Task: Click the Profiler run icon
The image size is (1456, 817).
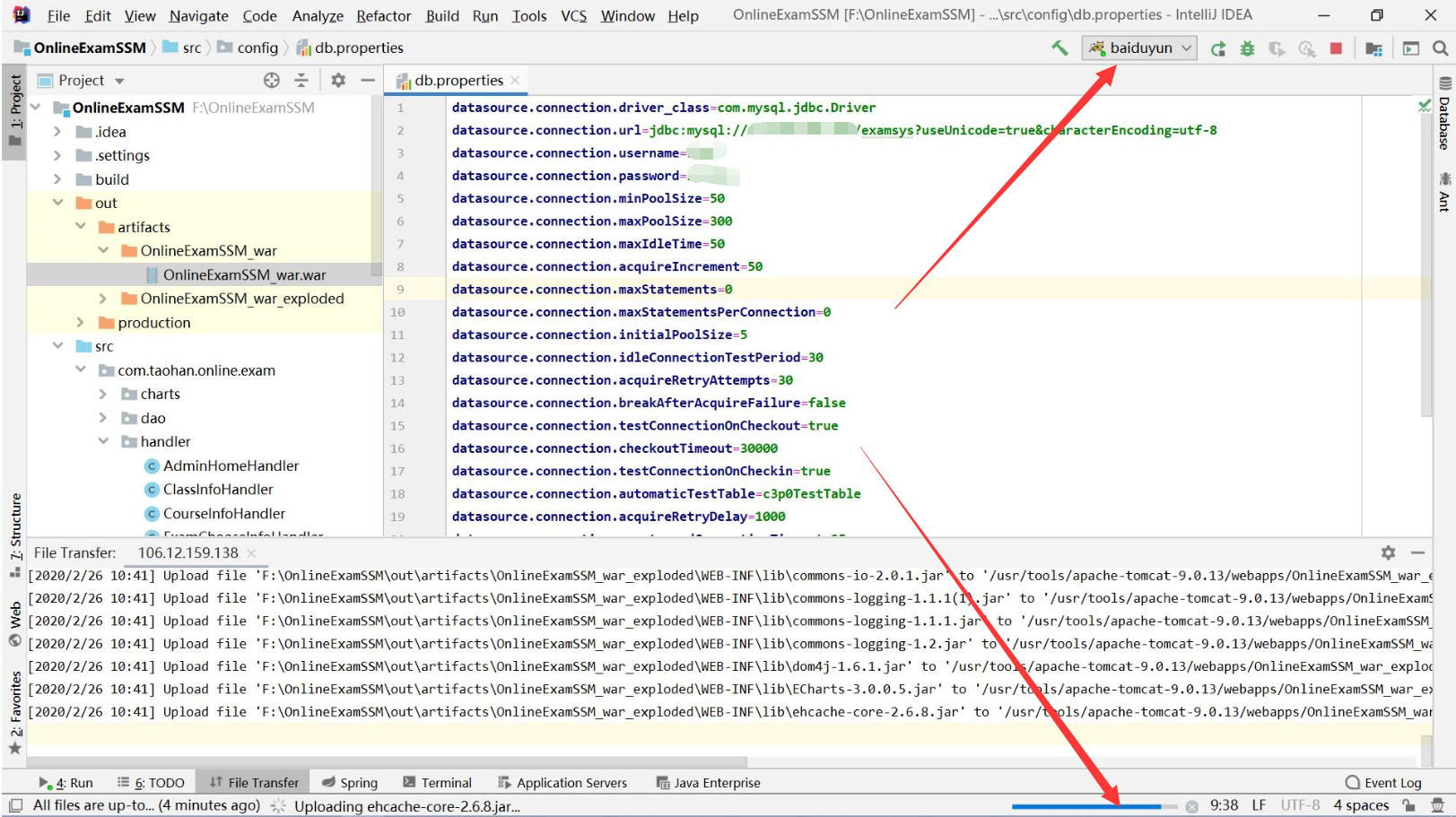Action: point(1306,48)
